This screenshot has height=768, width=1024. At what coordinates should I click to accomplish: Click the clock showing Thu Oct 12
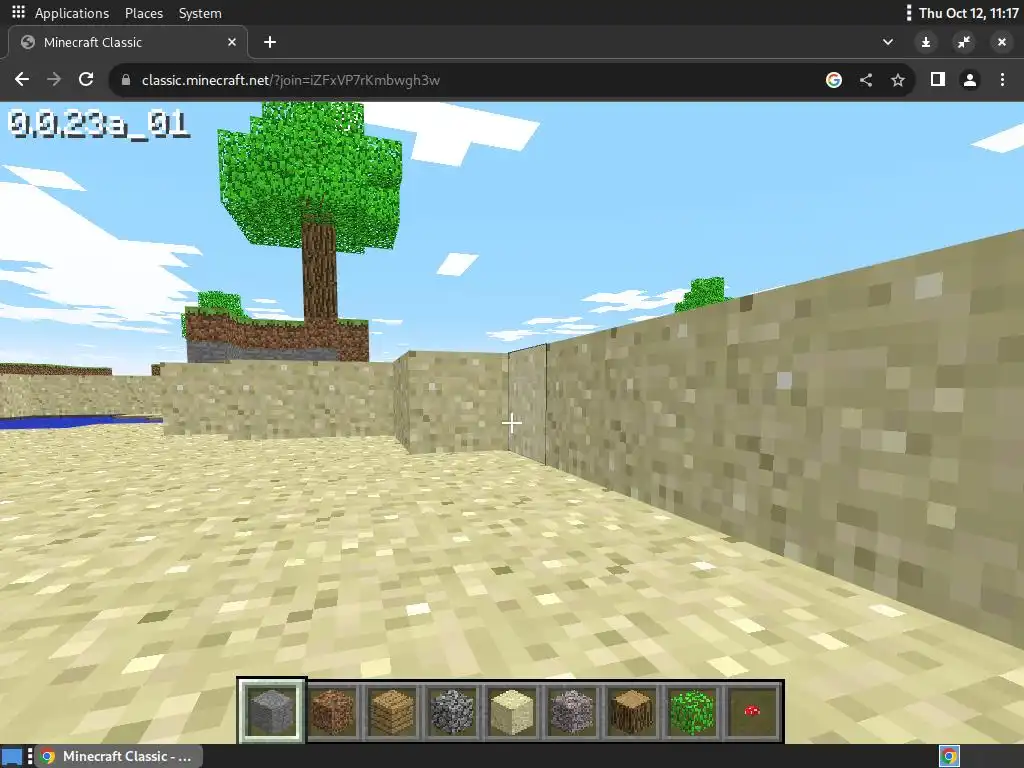(968, 13)
